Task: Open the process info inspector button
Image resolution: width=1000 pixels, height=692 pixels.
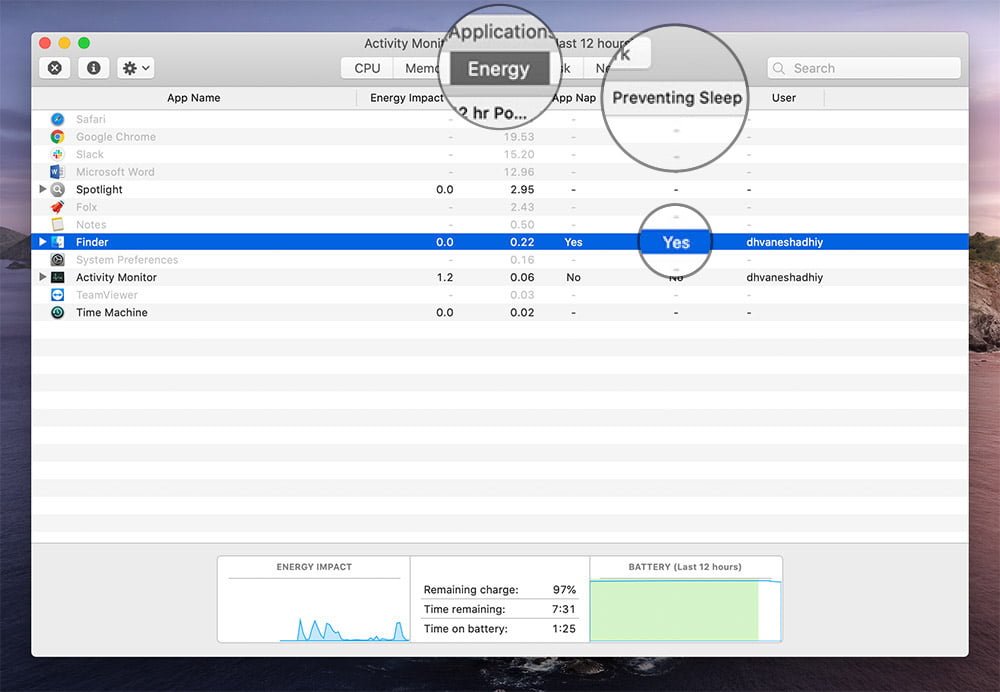Action: 93,68
